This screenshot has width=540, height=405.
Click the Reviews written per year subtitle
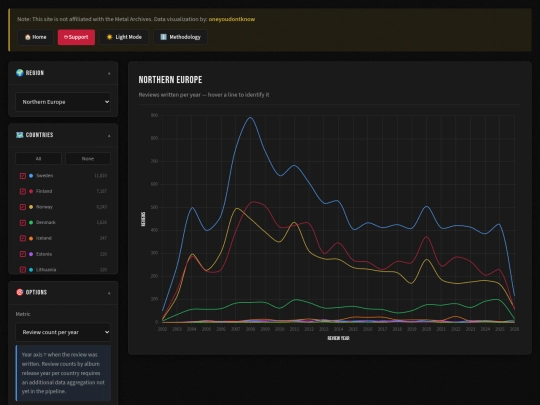(204, 95)
